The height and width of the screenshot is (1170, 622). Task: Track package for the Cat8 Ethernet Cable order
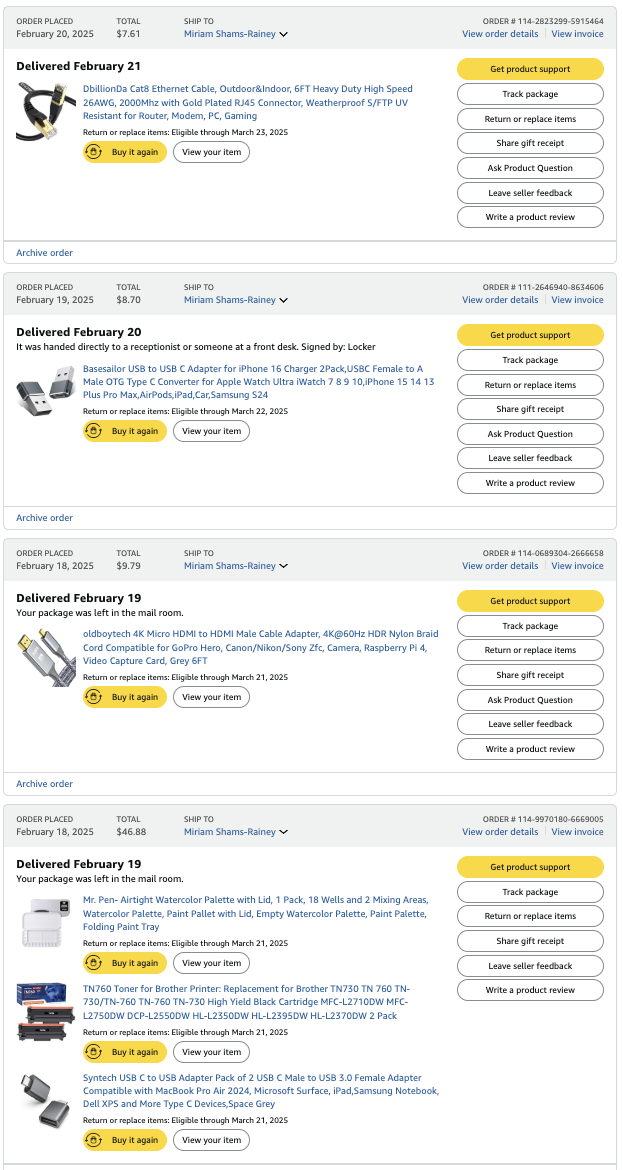pyautogui.click(x=530, y=94)
